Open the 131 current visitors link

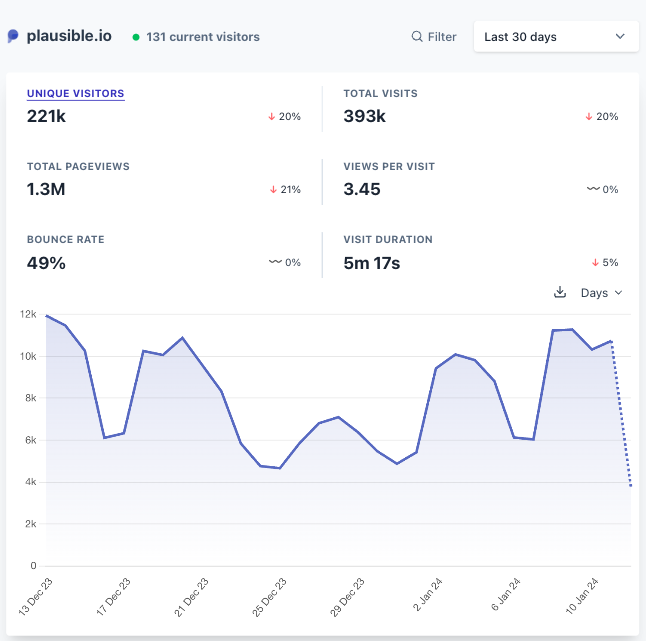(x=203, y=37)
